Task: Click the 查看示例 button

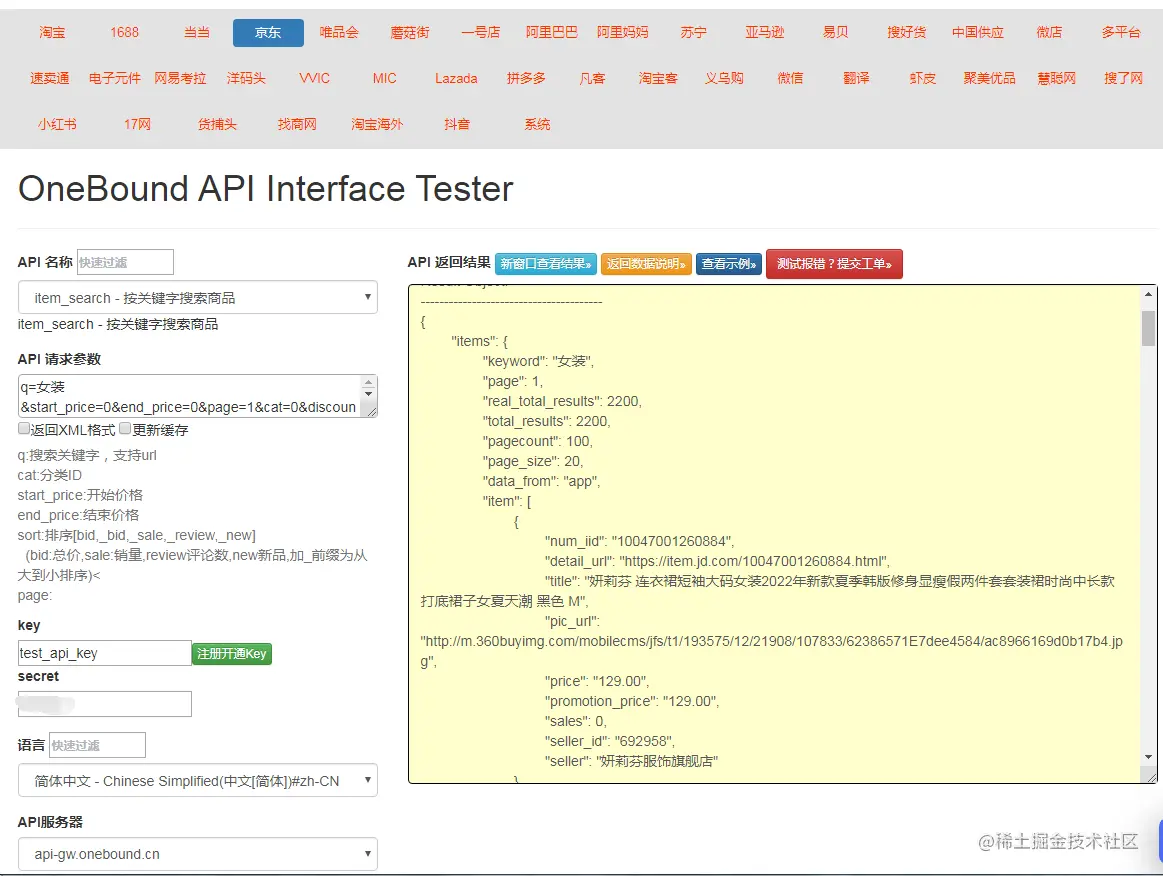Action: [728, 264]
